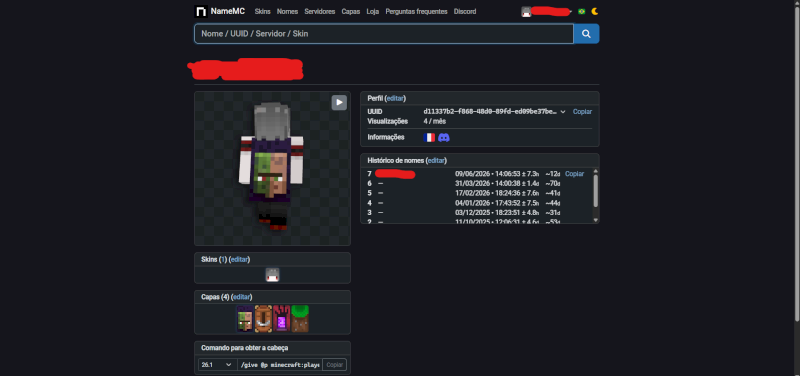Click the name history scroll up arrow
Viewport: 800px width, 376px height.
click(x=595, y=171)
